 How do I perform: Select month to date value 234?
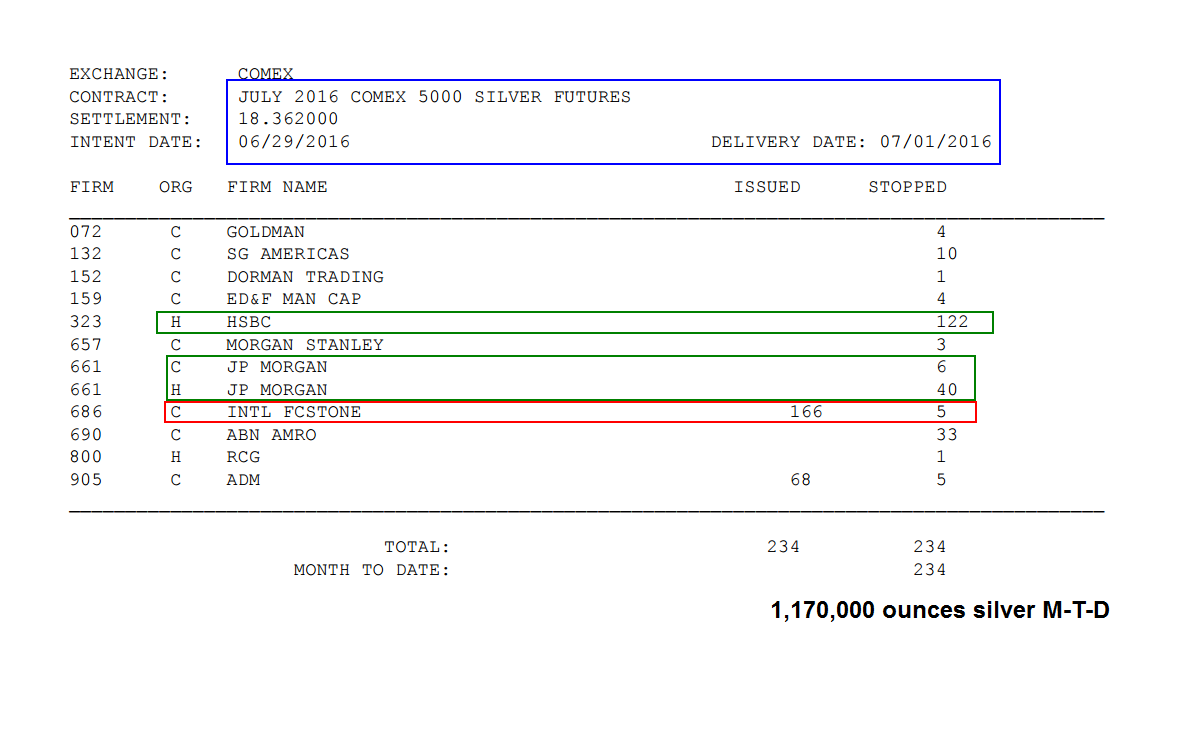930,570
